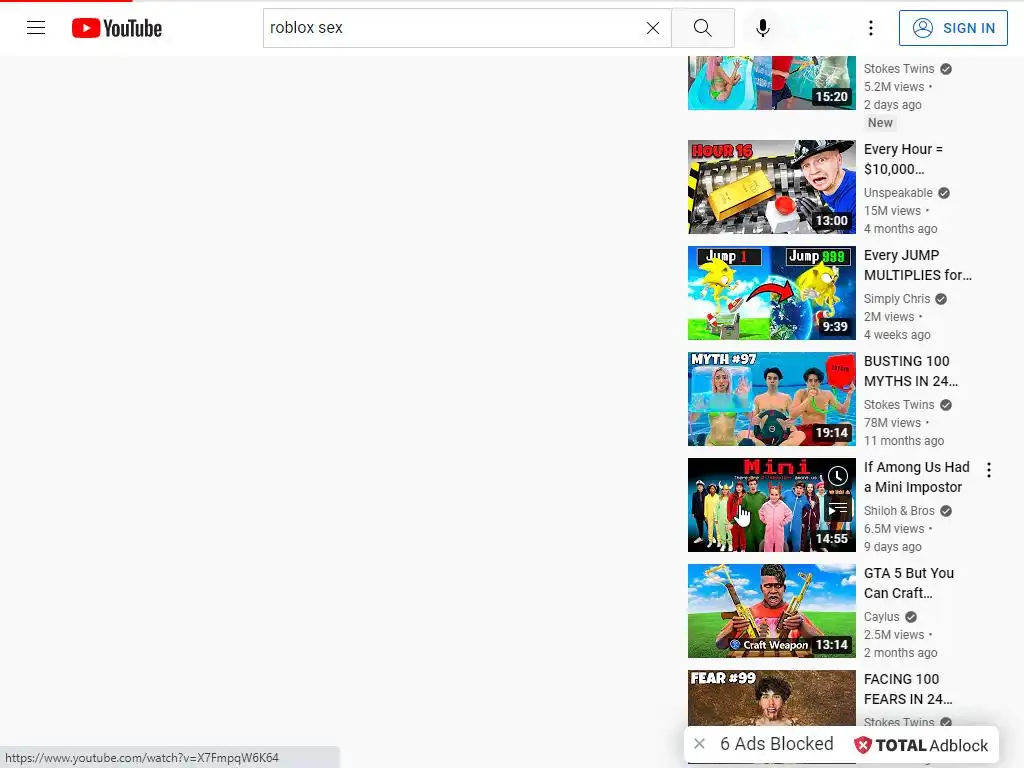Click '9 days ago' text

click(x=893, y=547)
